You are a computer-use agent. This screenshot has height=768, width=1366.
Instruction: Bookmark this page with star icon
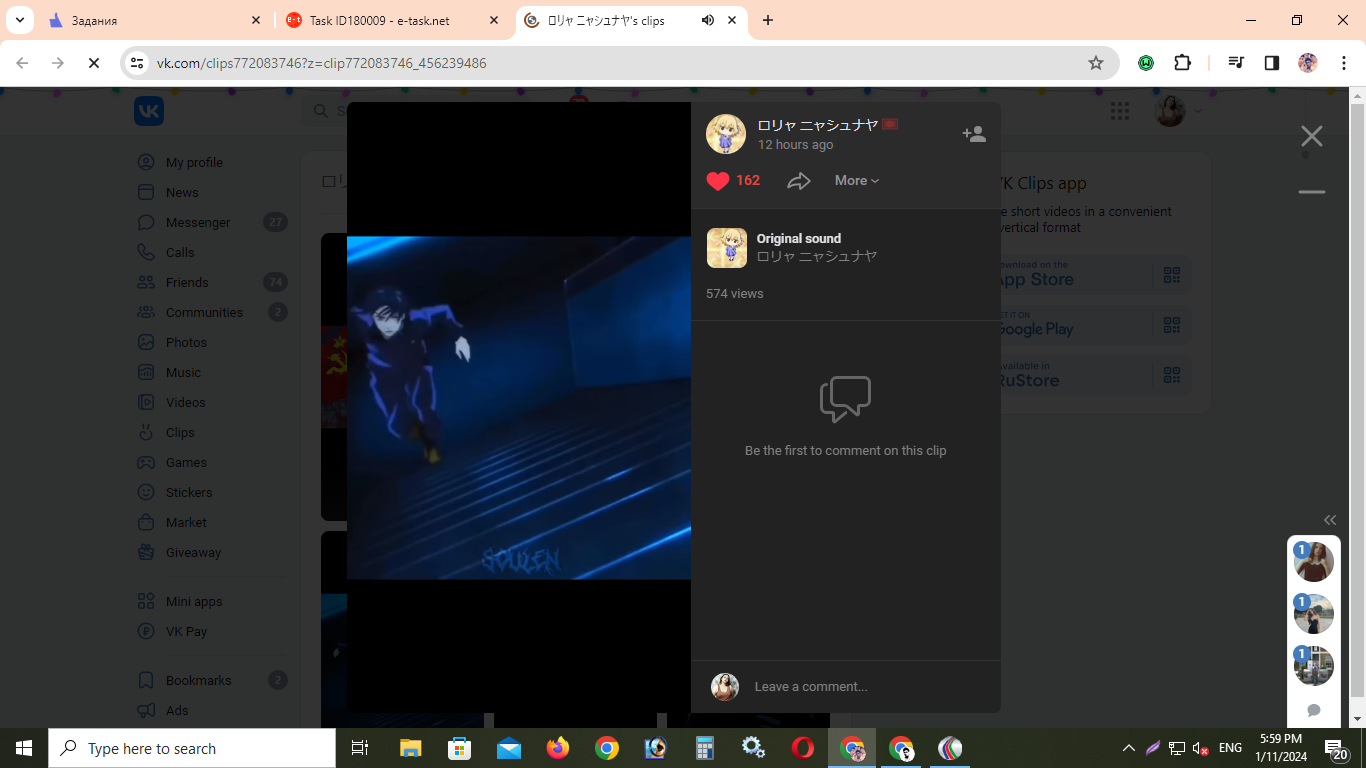pyautogui.click(x=1096, y=63)
